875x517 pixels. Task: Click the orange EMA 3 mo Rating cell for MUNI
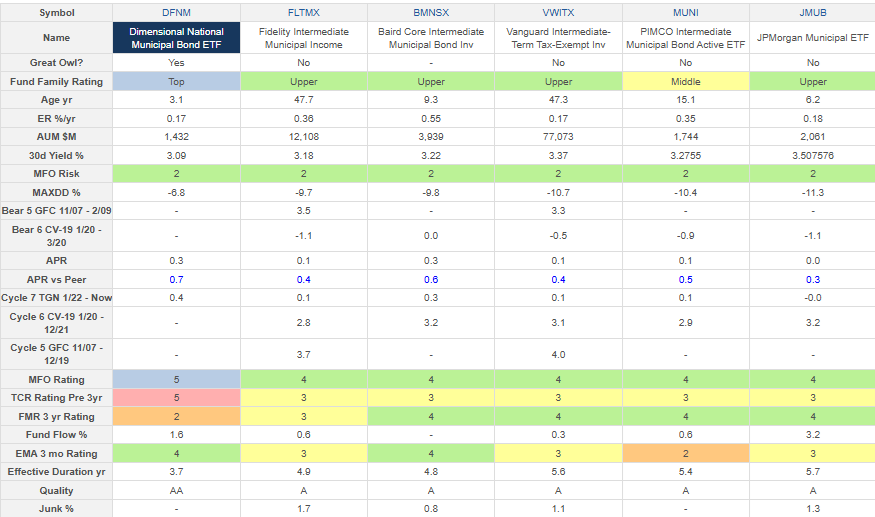(x=684, y=453)
